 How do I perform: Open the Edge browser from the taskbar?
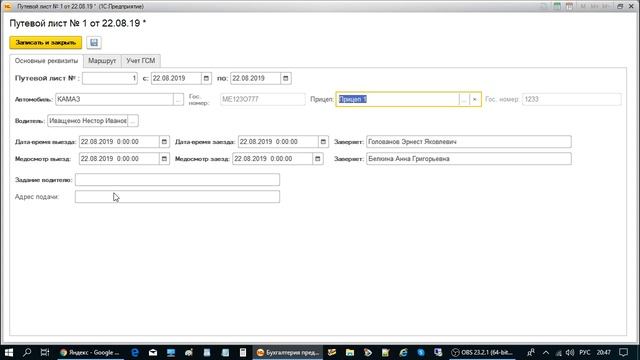[135, 352]
